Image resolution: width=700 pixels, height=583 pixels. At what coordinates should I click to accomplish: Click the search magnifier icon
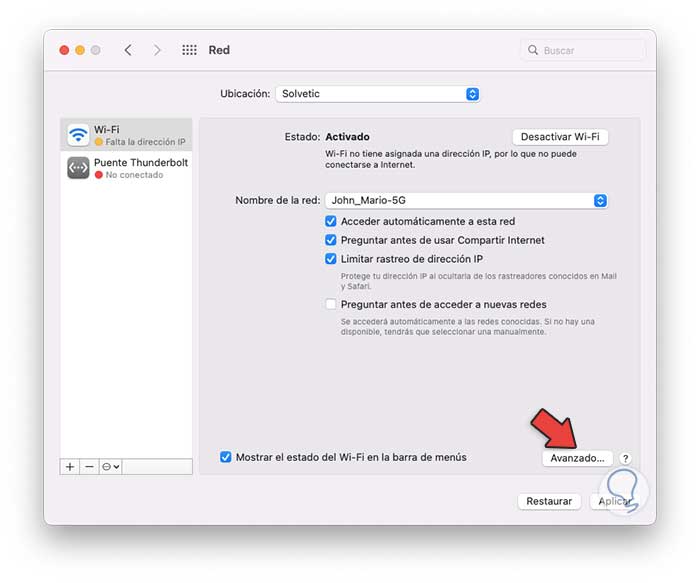(x=533, y=50)
